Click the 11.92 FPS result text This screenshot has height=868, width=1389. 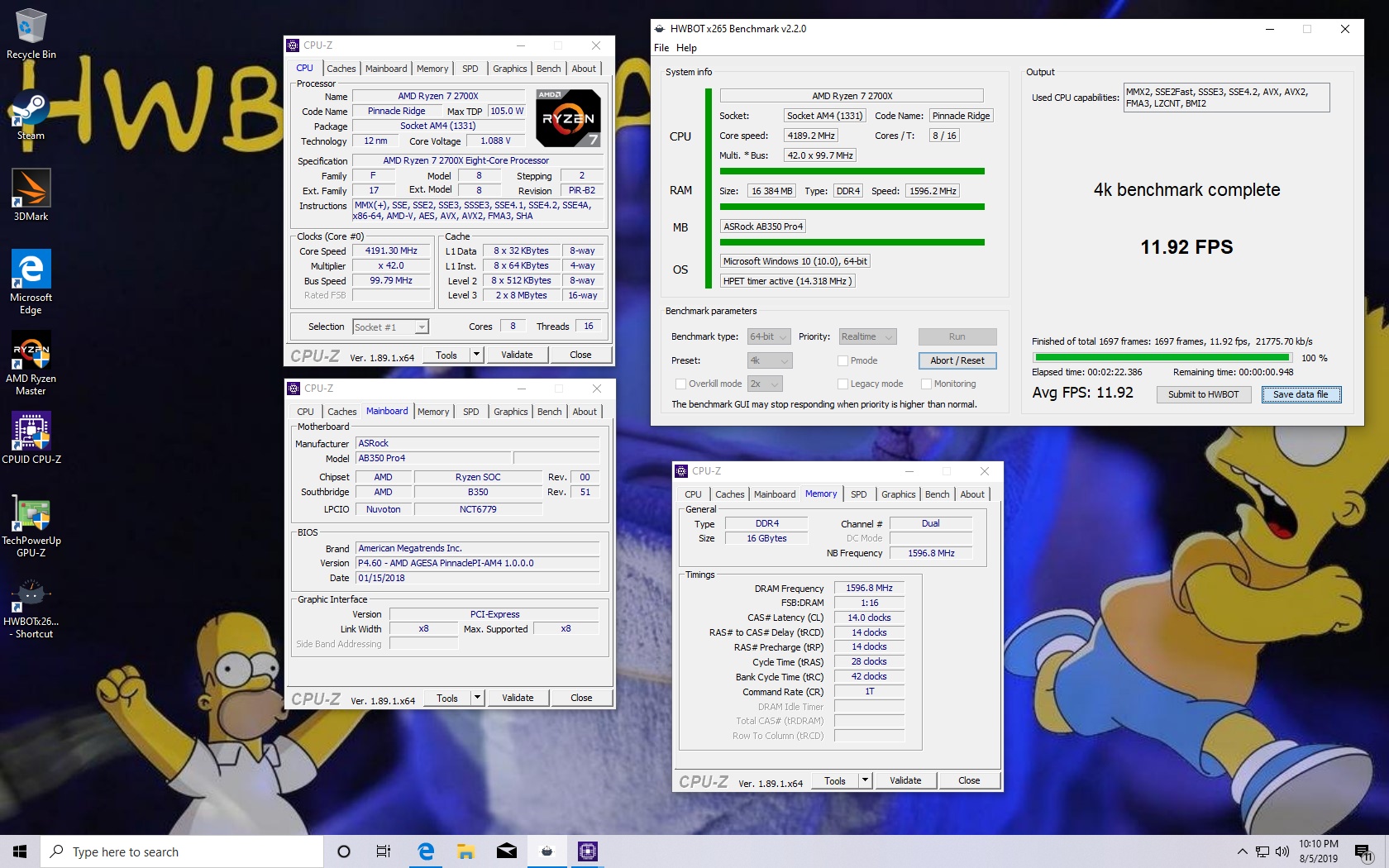1186,247
